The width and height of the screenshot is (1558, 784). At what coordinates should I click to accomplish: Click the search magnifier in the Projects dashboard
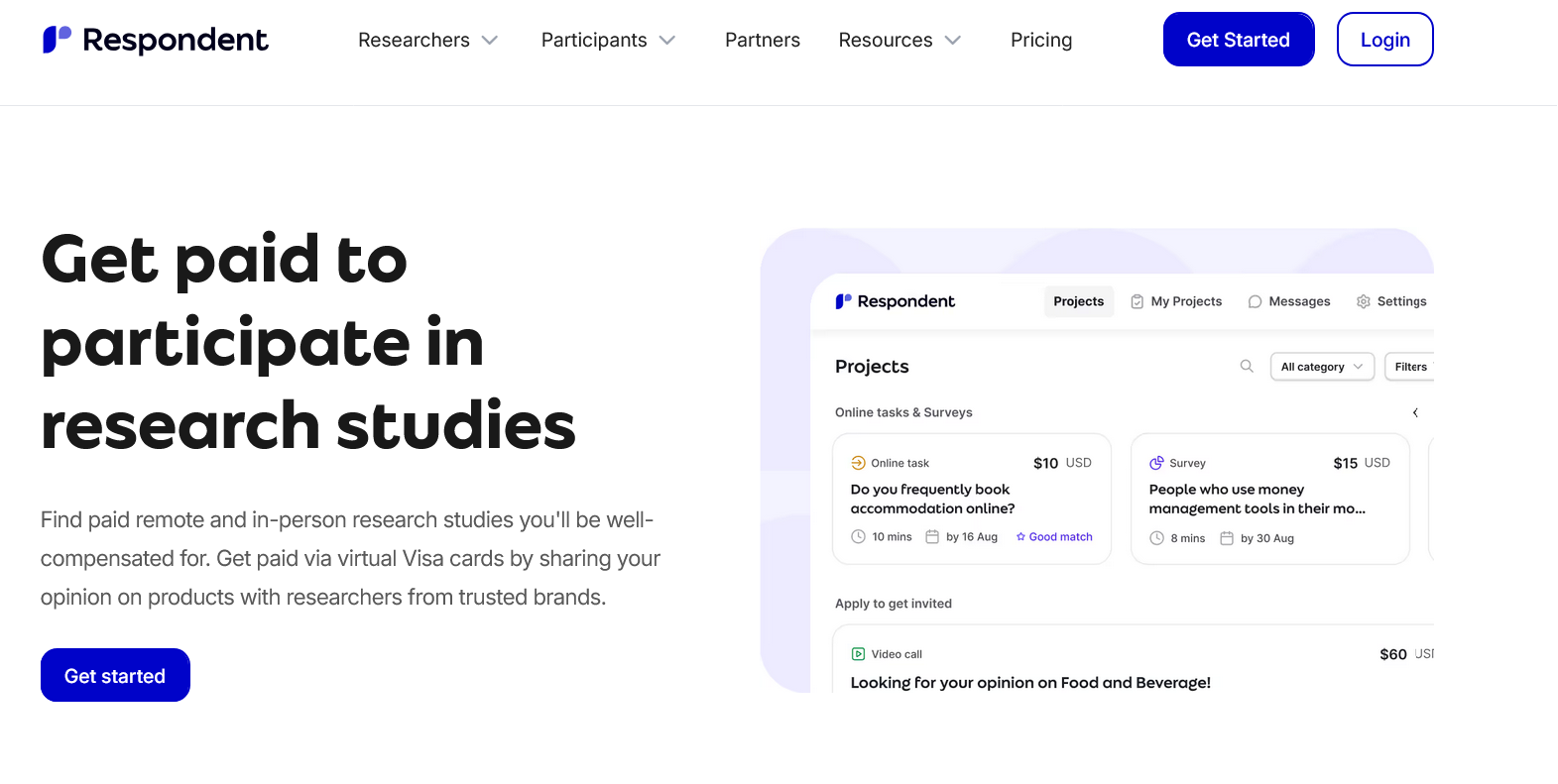click(x=1247, y=366)
